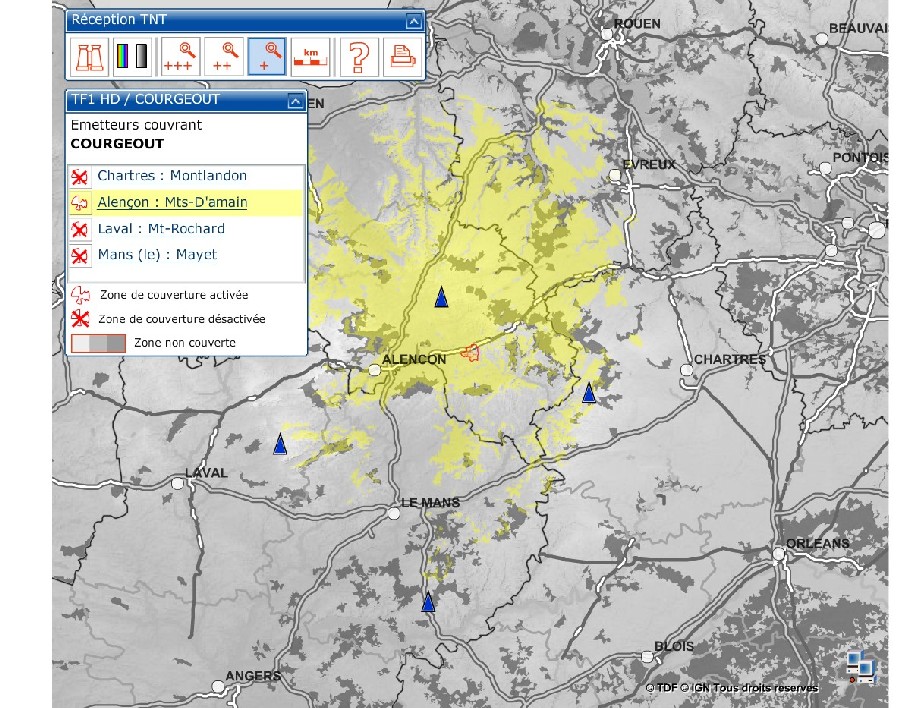Activate the km distance measuring tool
Viewport: 900px width, 708px height.
point(310,57)
